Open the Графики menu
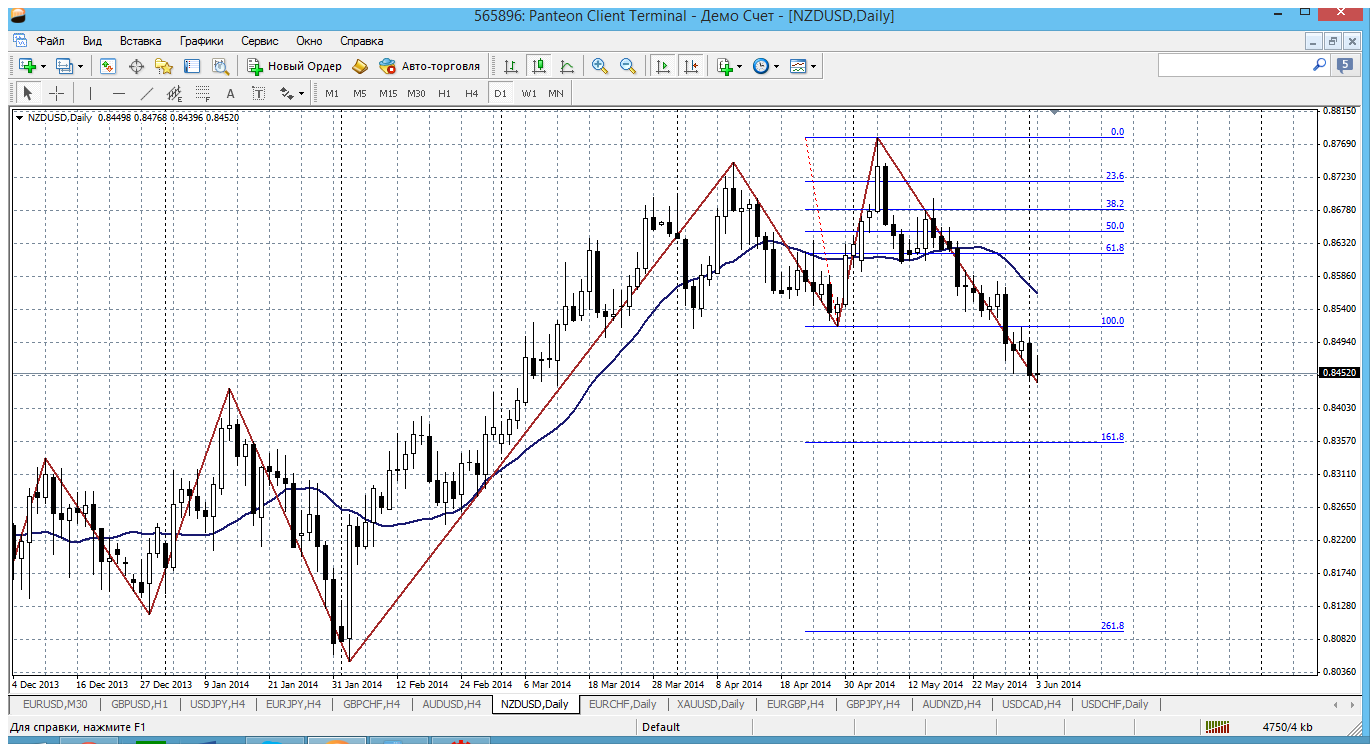This screenshot has width=1370, height=744. [x=202, y=41]
